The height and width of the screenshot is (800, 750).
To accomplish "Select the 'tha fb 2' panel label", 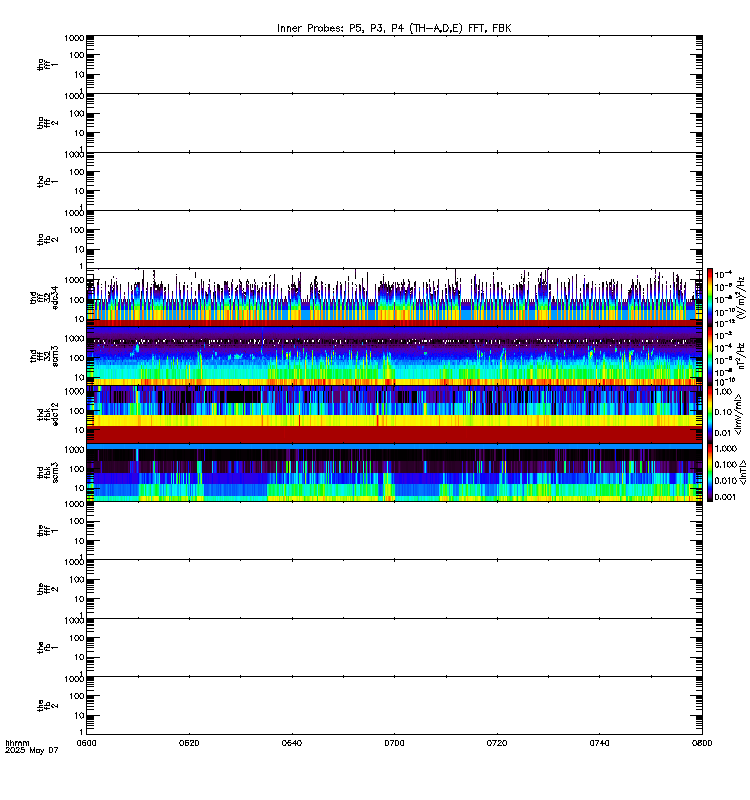I will pyautogui.click(x=47, y=239).
